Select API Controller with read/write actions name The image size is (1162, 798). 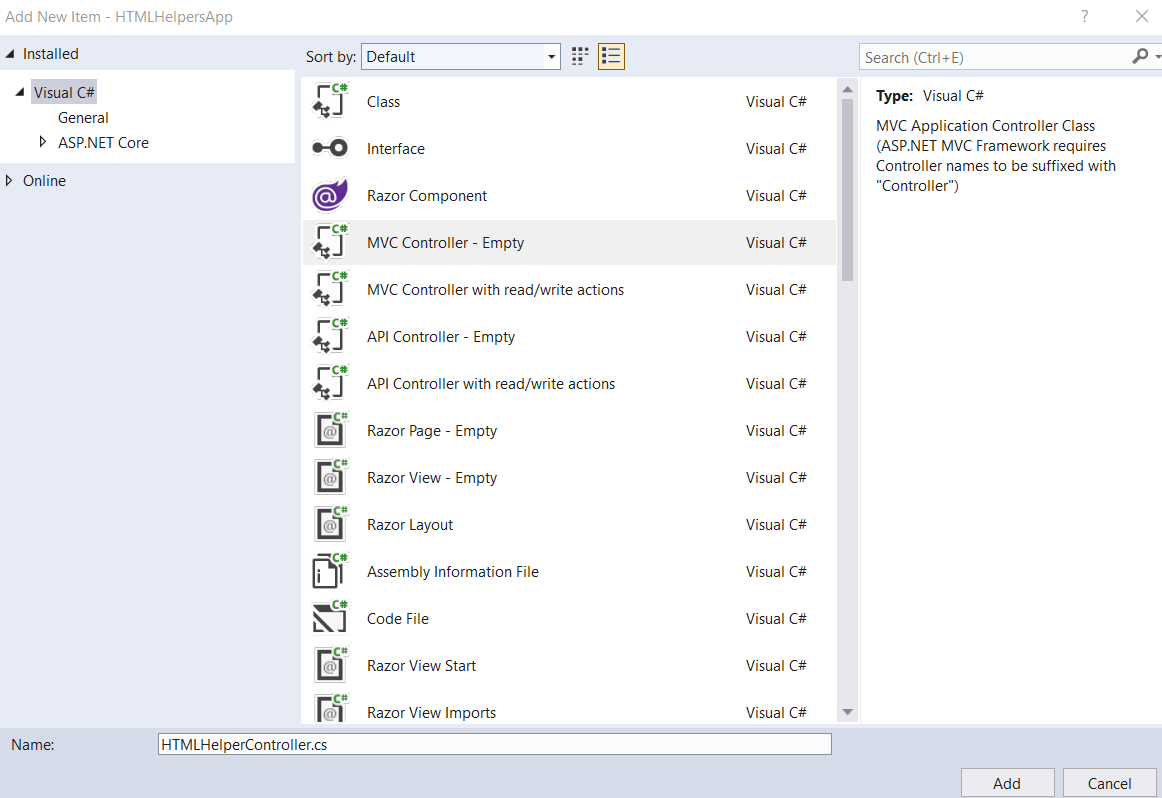pyautogui.click(x=491, y=384)
